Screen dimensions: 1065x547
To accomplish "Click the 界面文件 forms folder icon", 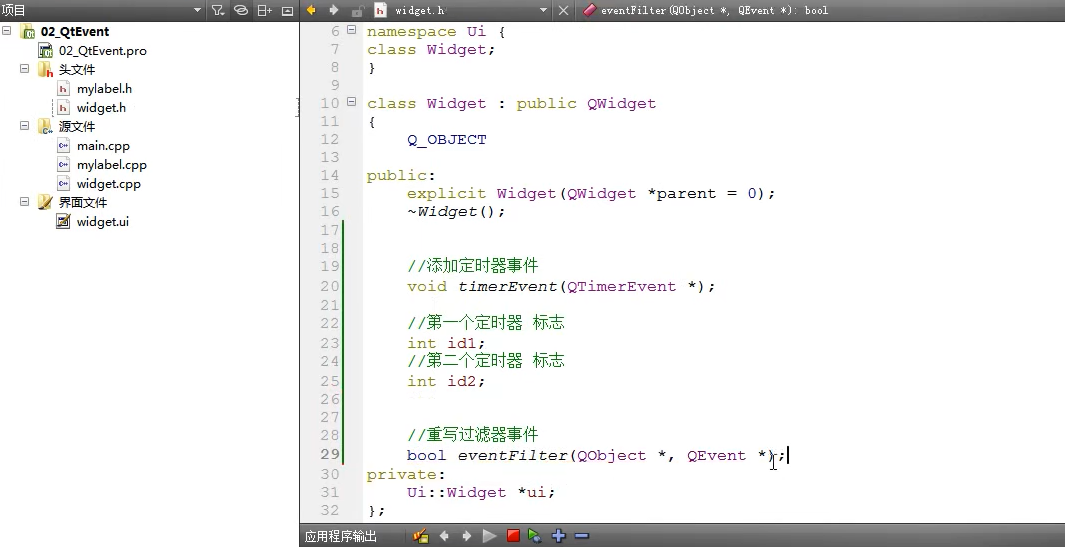I will click(46, 202).
